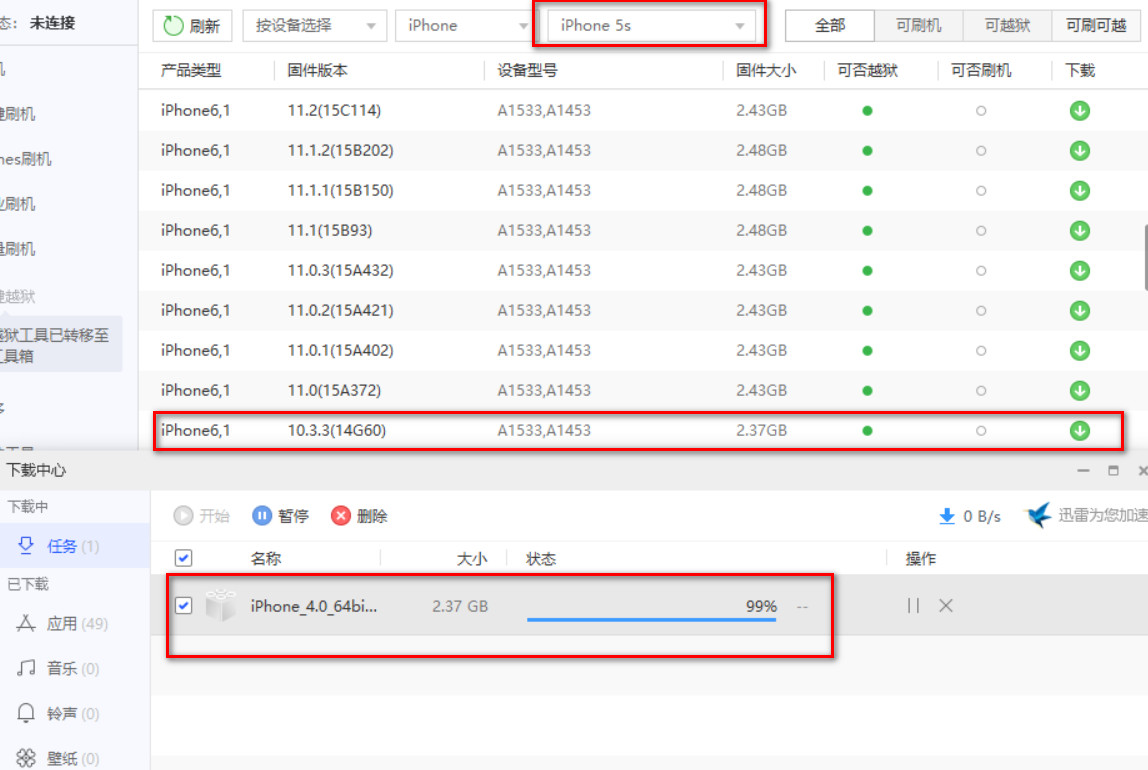Download firmware 11.1(15B93)

1079,231
